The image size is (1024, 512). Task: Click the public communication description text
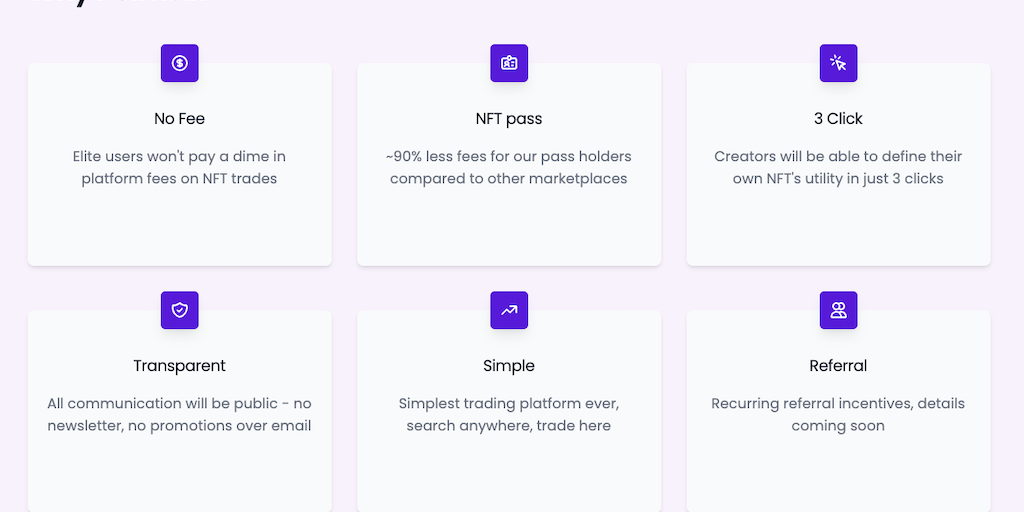click(180, 415)
